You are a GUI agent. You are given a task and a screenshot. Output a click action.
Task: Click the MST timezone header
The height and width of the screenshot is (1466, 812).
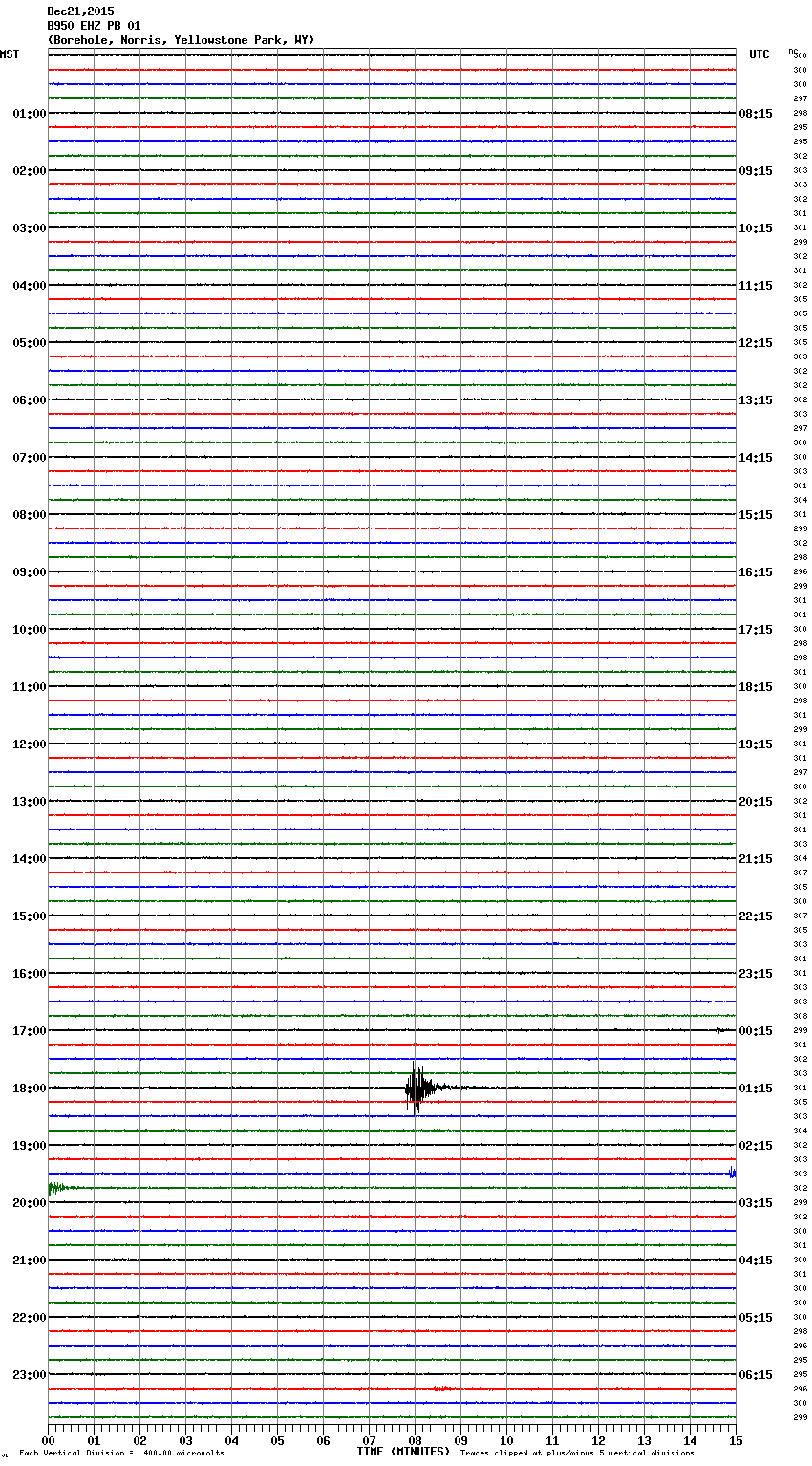10,54
